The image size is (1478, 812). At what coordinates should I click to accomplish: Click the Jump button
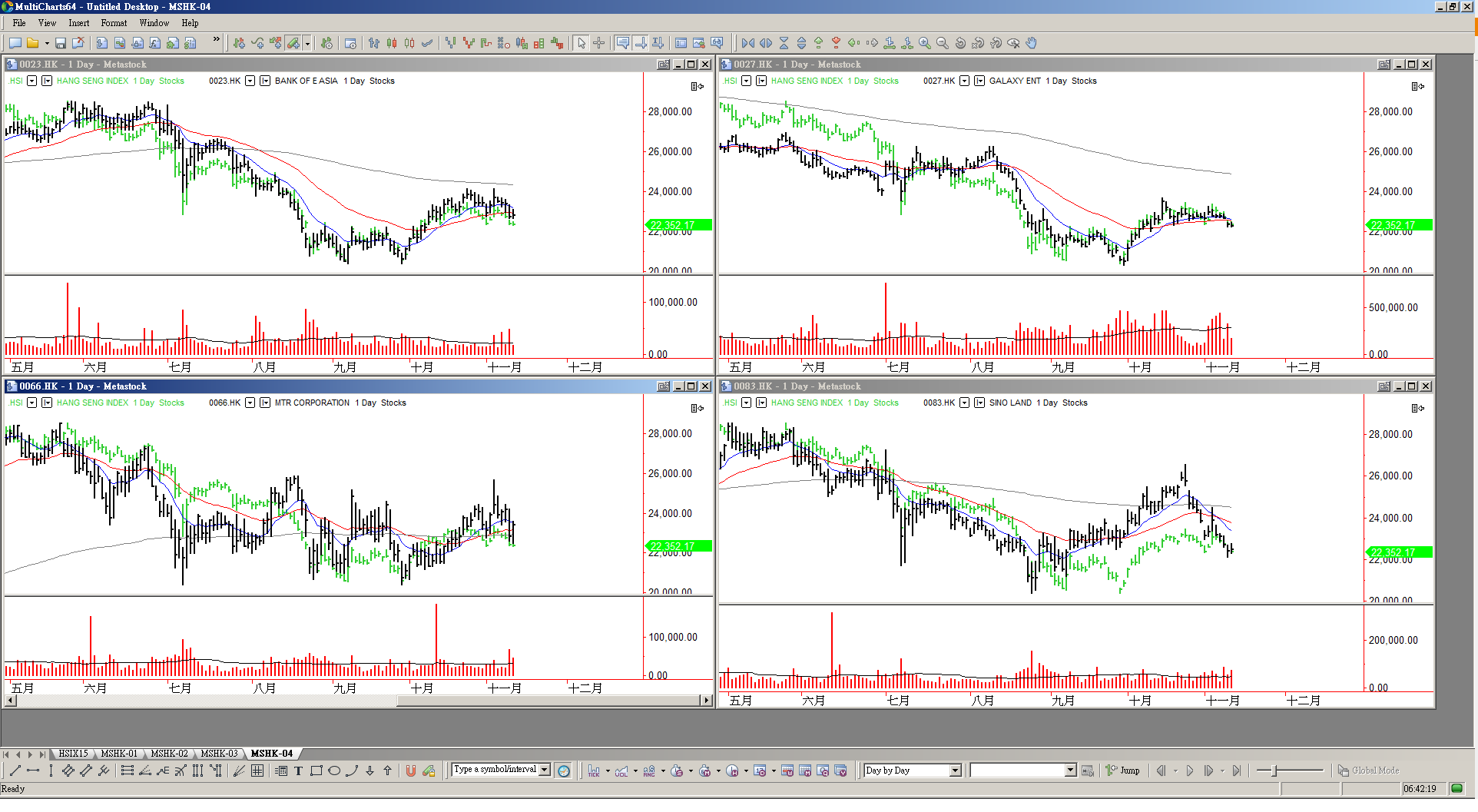tap(1123, 771)
